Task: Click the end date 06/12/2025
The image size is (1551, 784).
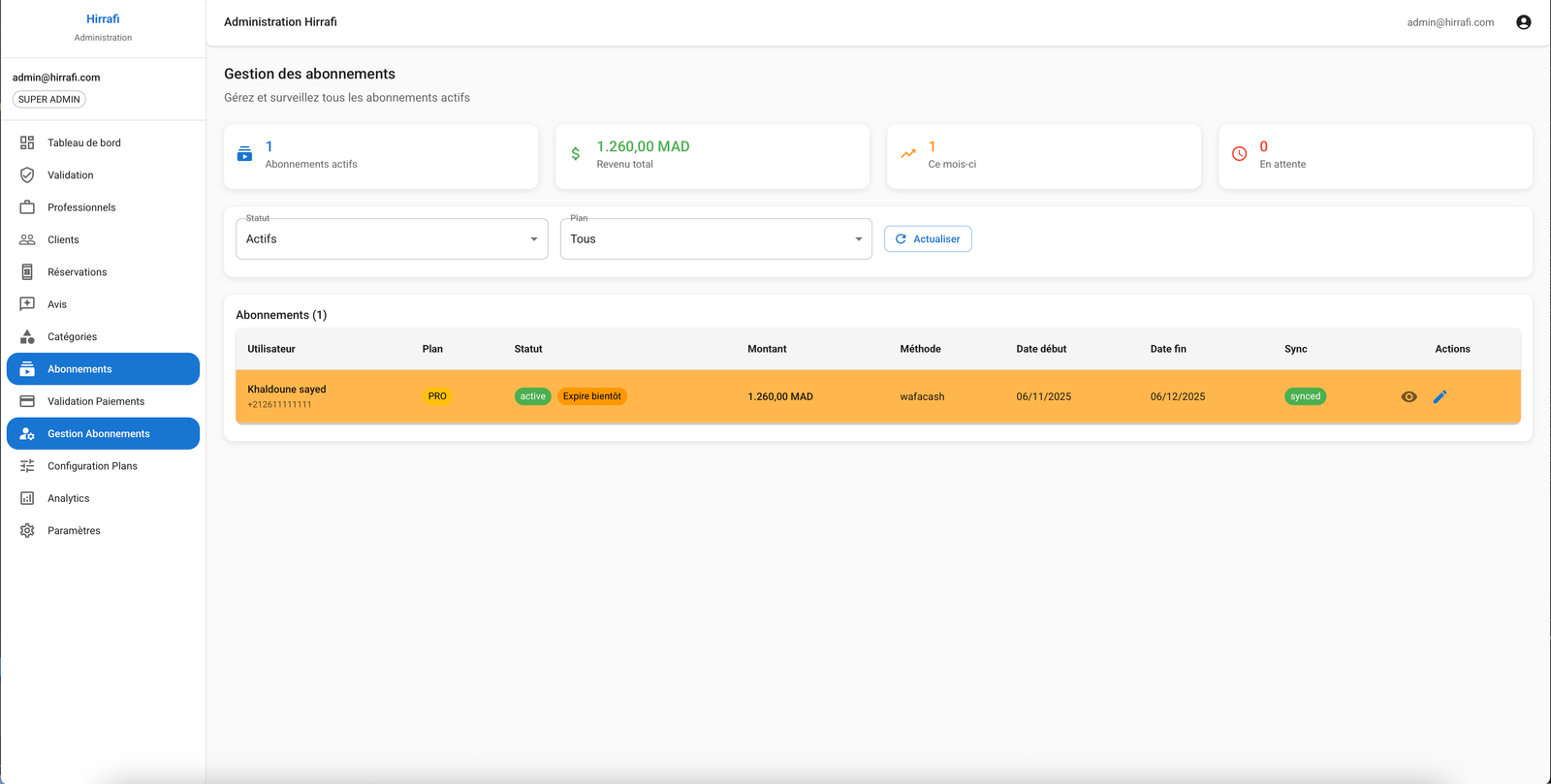Action: 1178,396
